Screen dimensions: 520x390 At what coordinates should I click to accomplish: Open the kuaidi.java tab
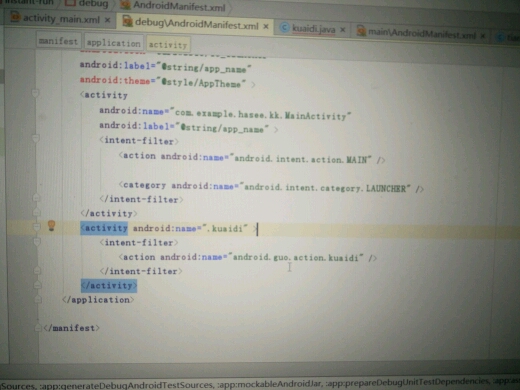(x=313, y=29)
